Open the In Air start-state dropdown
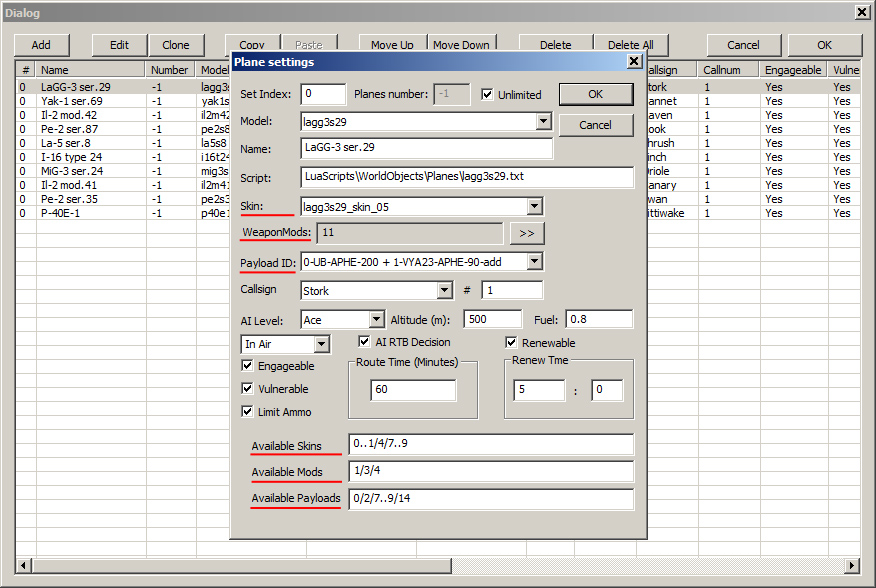 [x=322, y=344]
